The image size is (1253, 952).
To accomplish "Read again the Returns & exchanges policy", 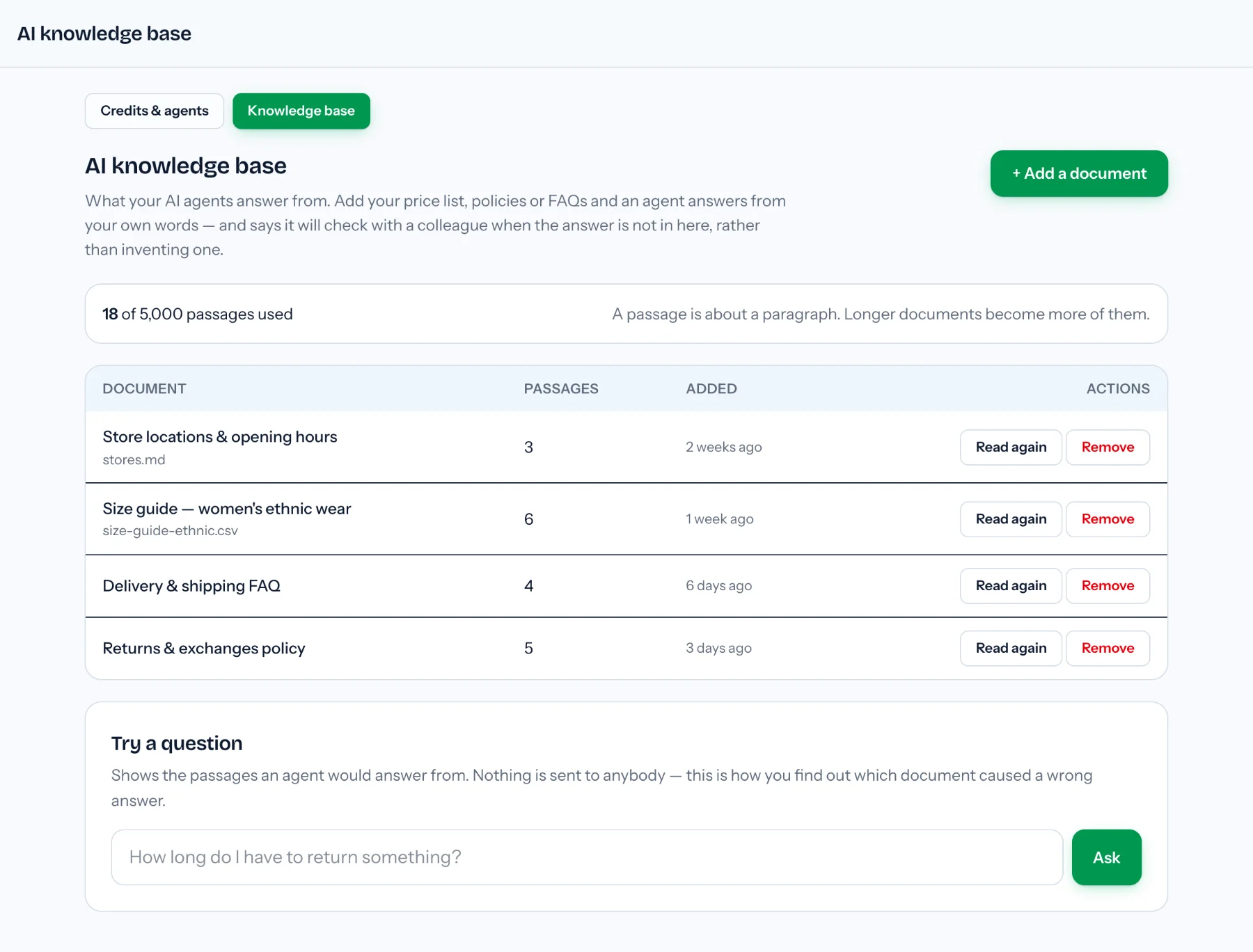I will point(1011,649).
